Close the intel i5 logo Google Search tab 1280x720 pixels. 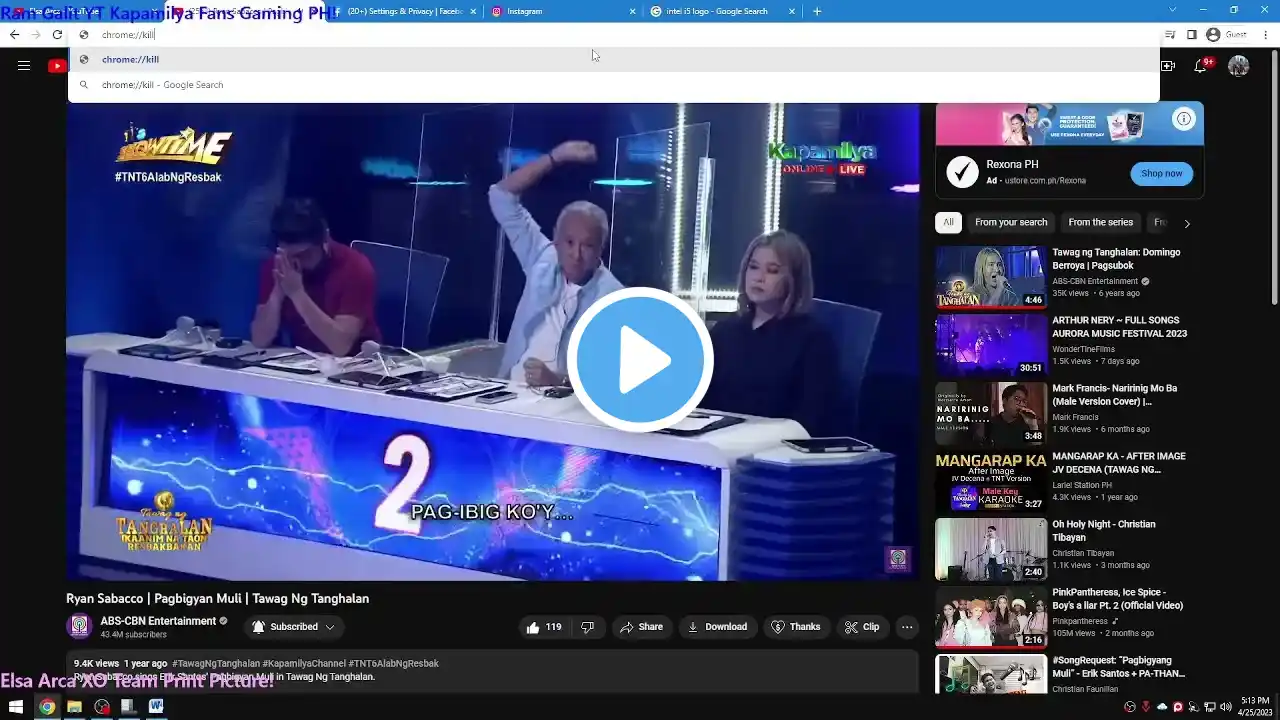pos(792,11)
